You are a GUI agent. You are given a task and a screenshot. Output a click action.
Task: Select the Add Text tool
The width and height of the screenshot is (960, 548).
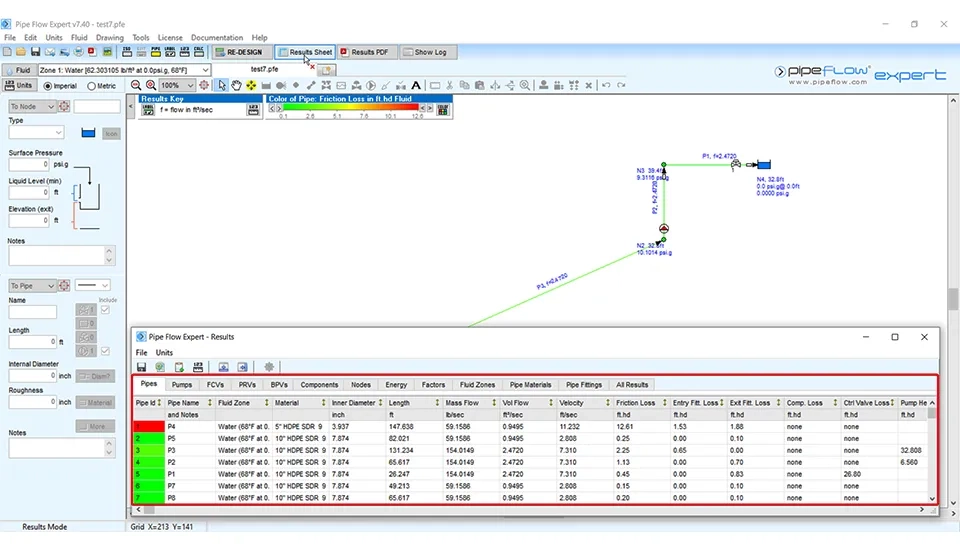[416, 86]
